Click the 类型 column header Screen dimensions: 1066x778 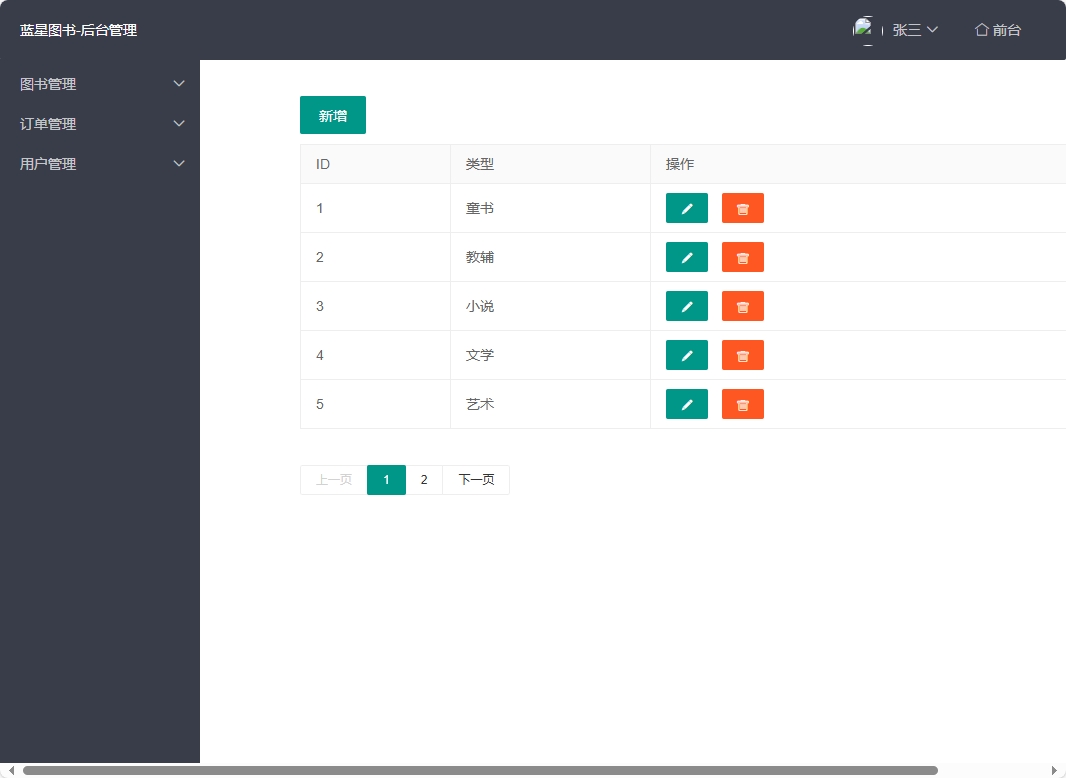550,164
